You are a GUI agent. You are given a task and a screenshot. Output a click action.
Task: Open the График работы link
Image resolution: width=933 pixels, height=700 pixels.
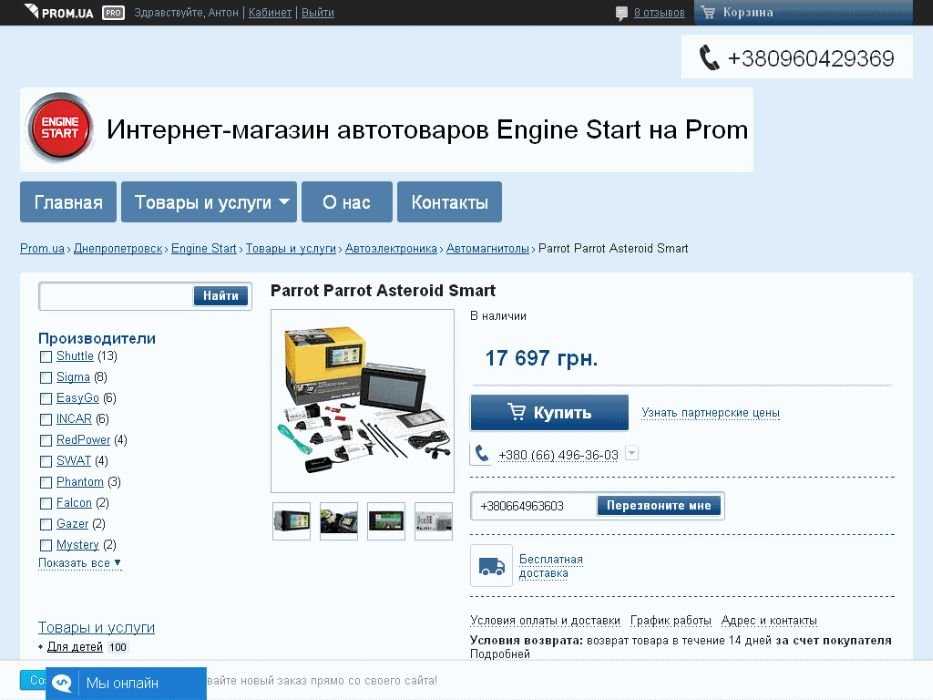tap(671, 620)
